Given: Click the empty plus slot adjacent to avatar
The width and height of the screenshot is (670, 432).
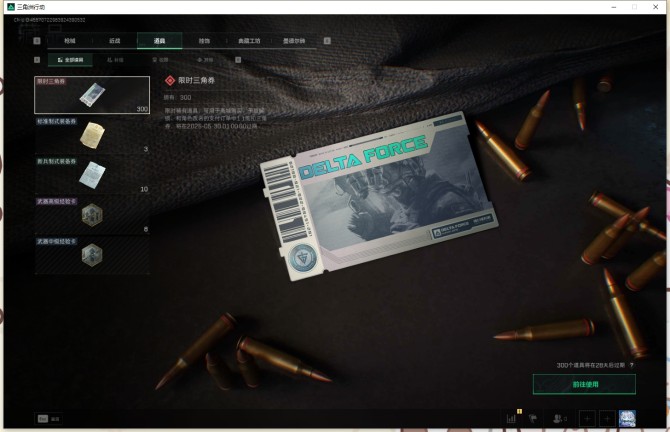Looking at the screenshot, I should pyautogui.click(x=607, y=419).
